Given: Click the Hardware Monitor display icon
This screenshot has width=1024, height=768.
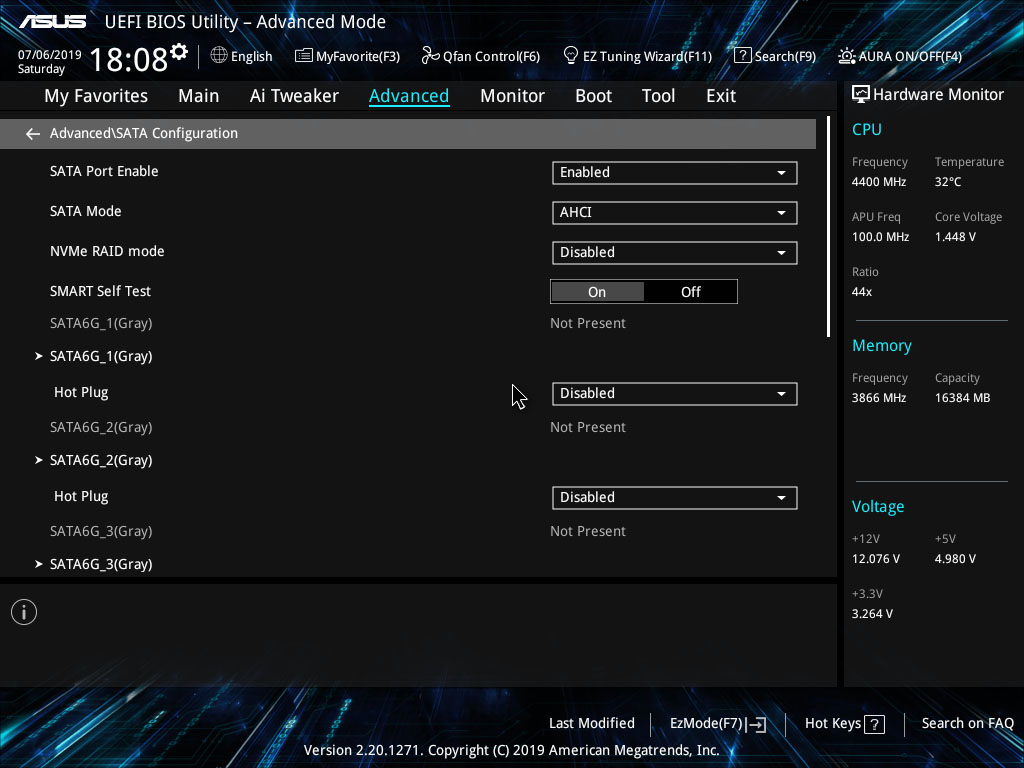Looking at the screenshot, I should click(x=861, y=95).
